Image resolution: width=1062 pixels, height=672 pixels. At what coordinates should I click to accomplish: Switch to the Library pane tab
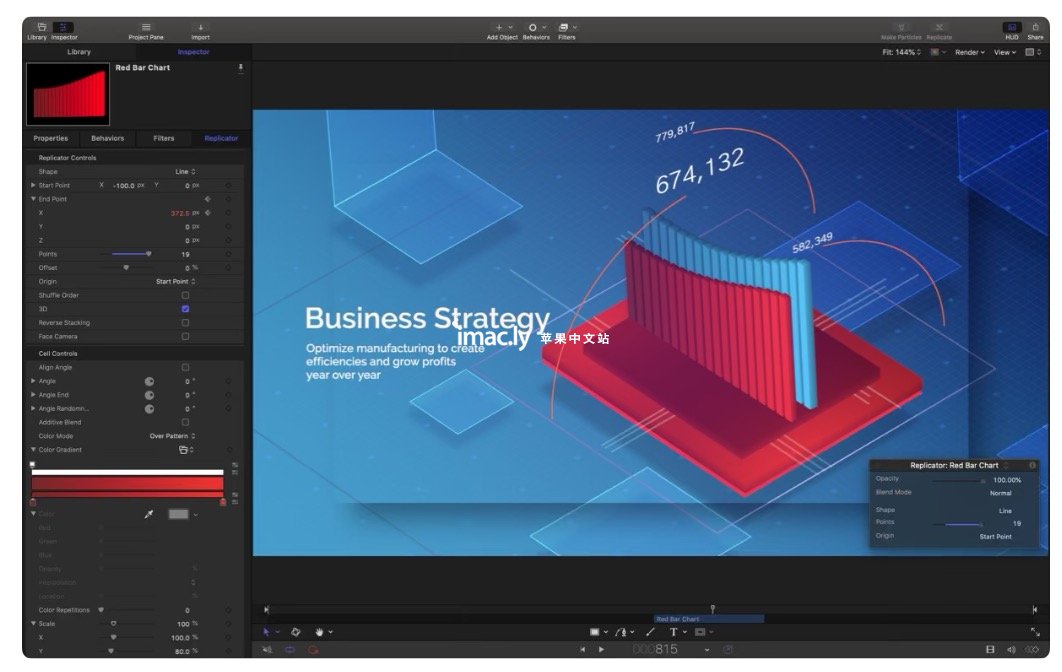click(x=79, y=51)
